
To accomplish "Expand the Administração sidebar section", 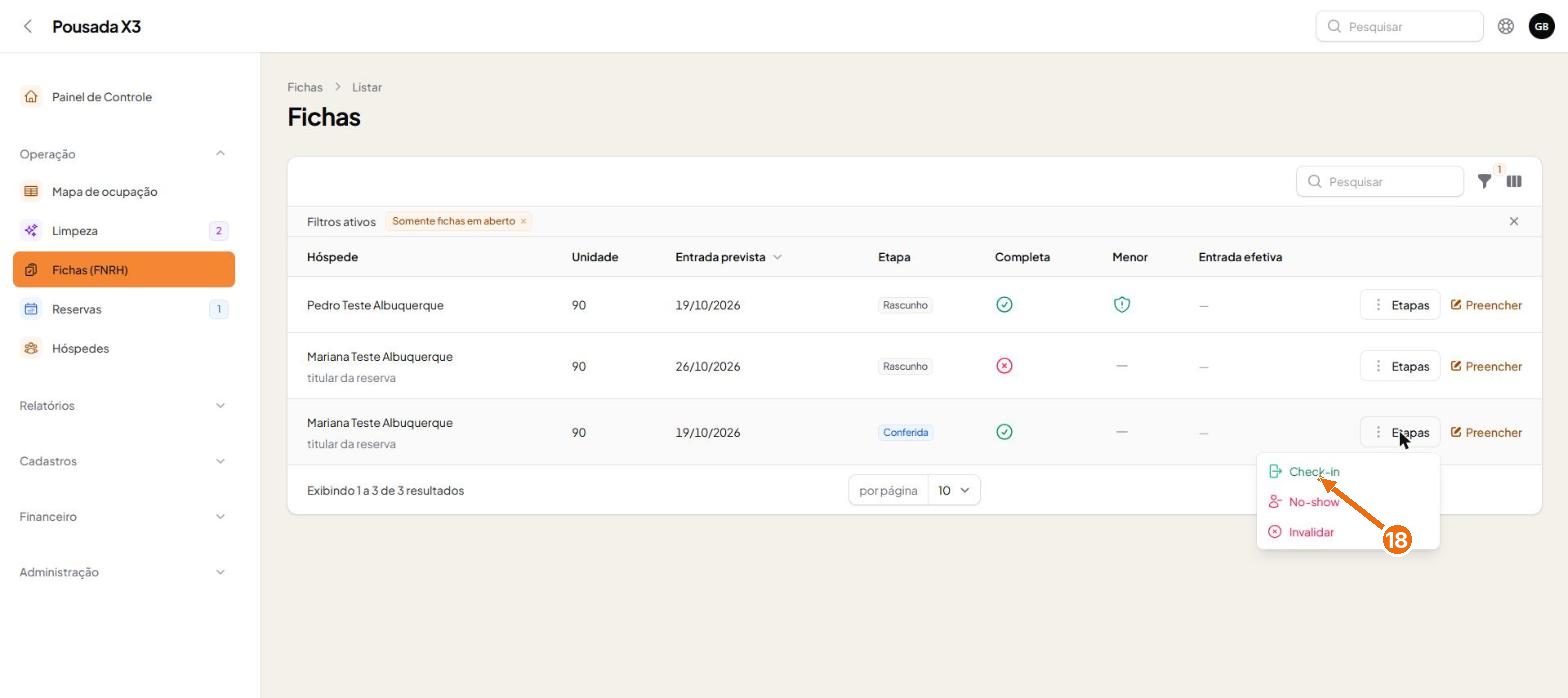I will click(x=220, y=572).
